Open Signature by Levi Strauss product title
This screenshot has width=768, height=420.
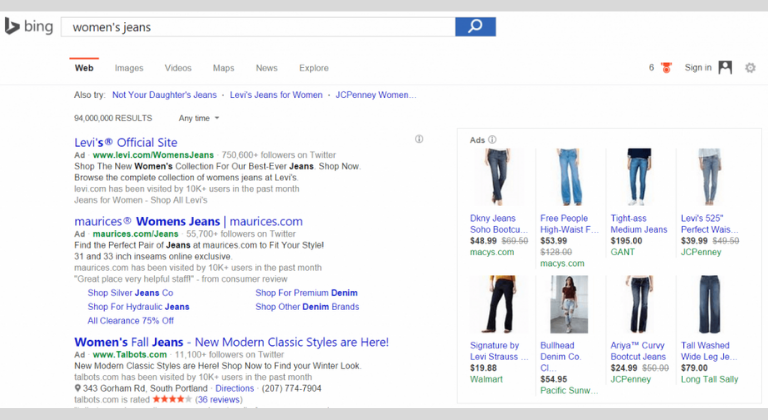[499, 351]
